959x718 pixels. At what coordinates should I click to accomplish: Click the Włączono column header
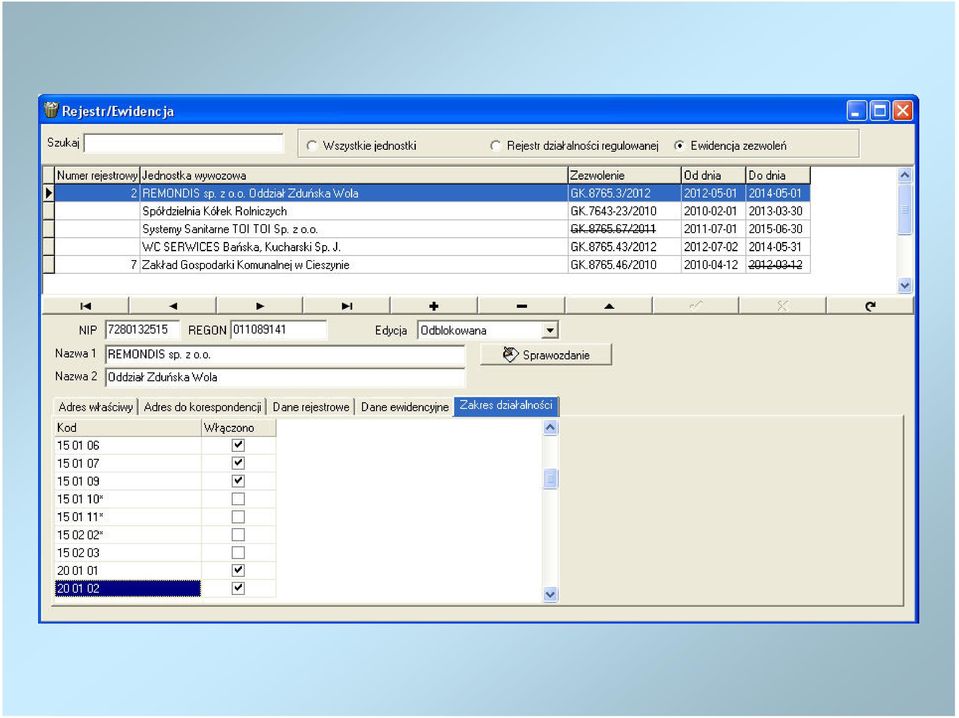point(239,427)
